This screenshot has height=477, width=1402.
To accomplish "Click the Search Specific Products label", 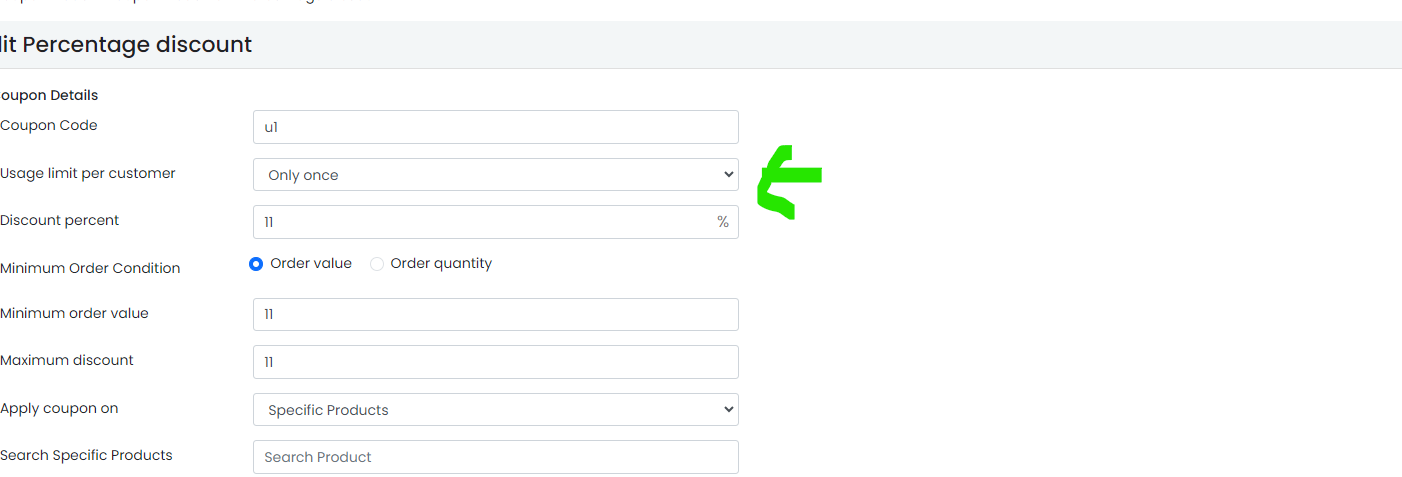I will pos(86,455).
